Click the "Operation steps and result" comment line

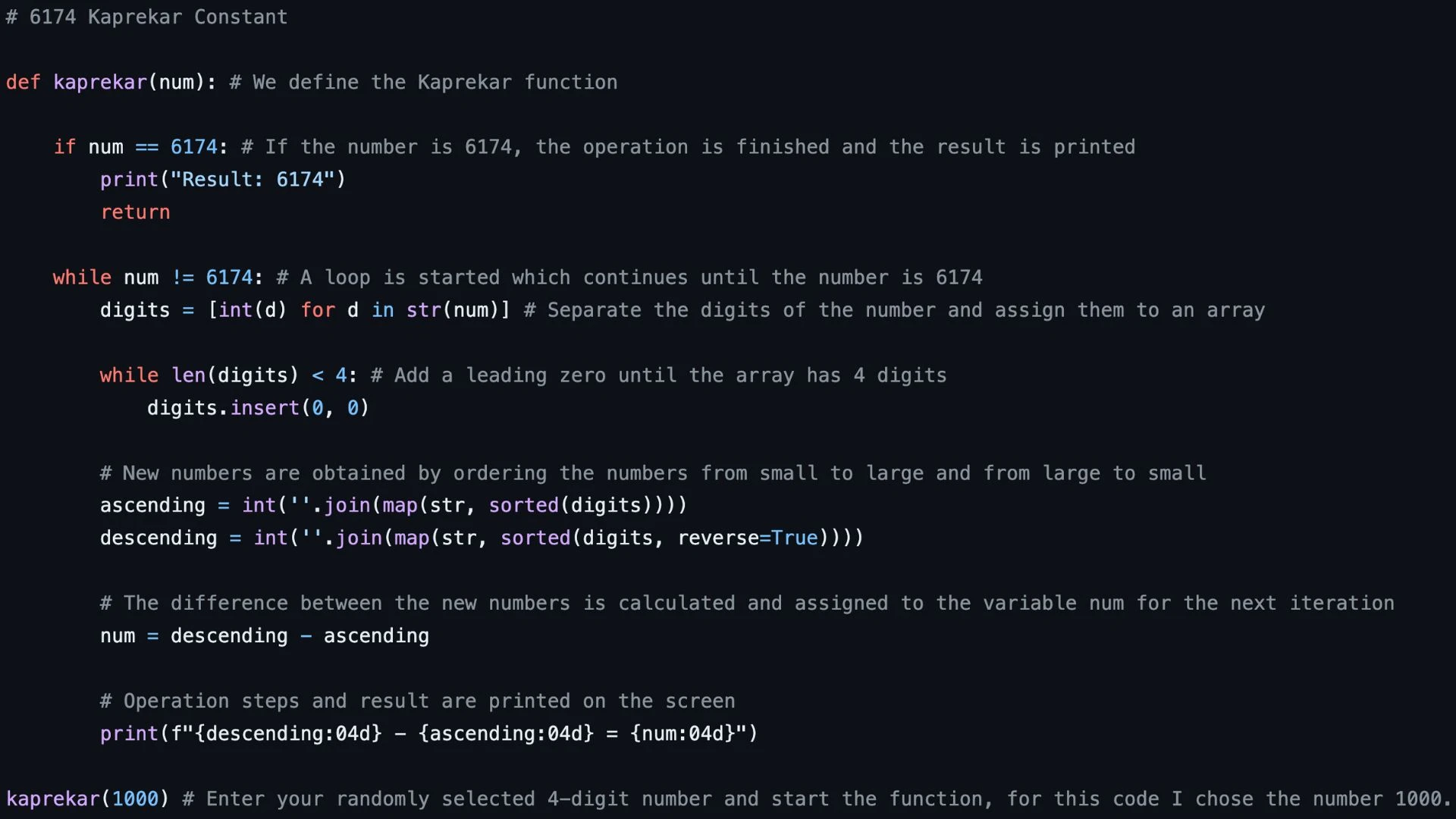[417, 701]
